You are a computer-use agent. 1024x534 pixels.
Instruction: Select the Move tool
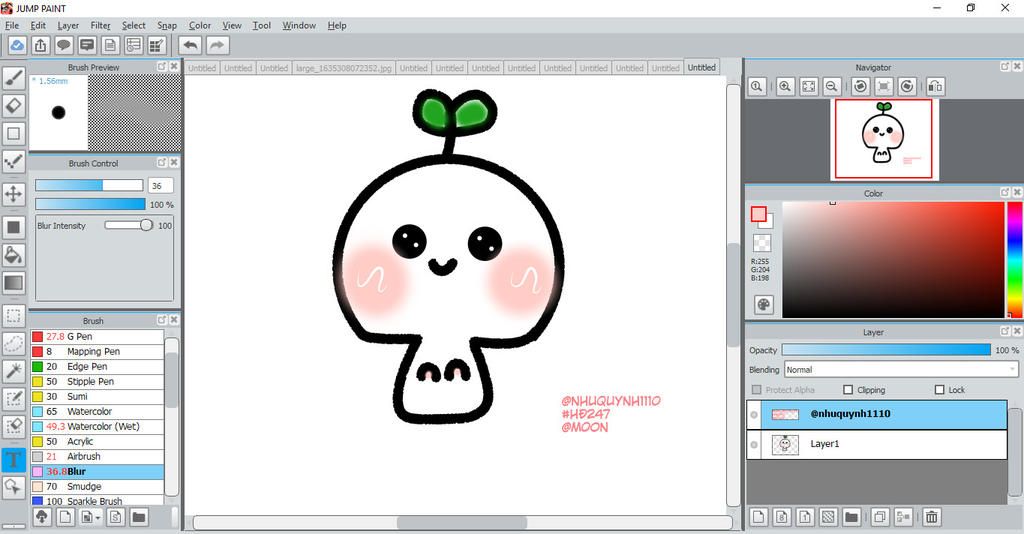coord(14,194)
